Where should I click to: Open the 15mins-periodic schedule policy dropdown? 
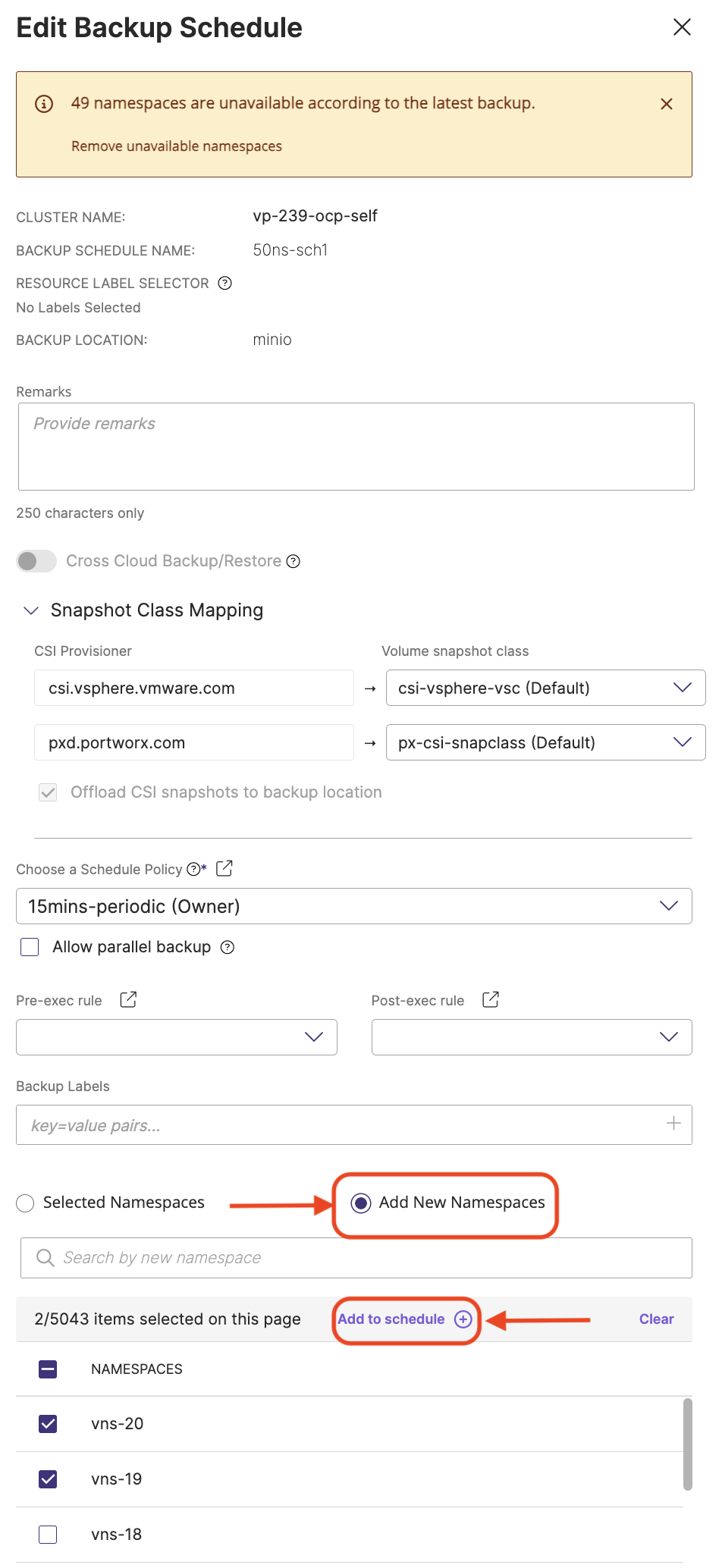pyautogui.click(x=353, y=906)
